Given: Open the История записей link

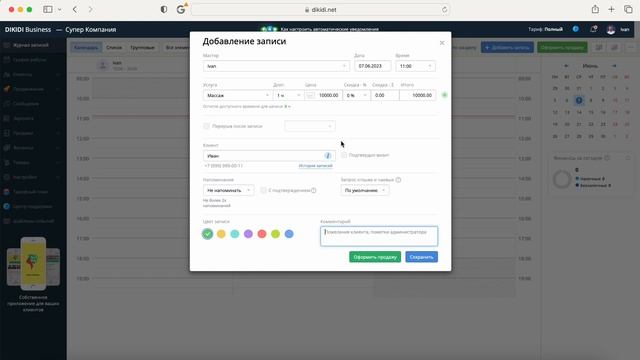Looking at the screenshot, I should pyautogui.click(x=316, y=166).
